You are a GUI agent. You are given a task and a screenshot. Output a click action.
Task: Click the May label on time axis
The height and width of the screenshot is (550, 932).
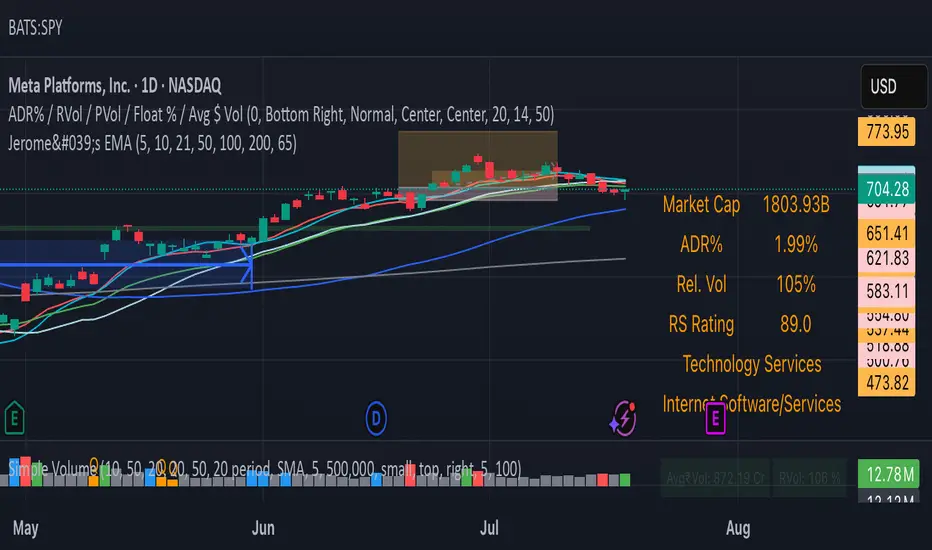tap(26, 528)
